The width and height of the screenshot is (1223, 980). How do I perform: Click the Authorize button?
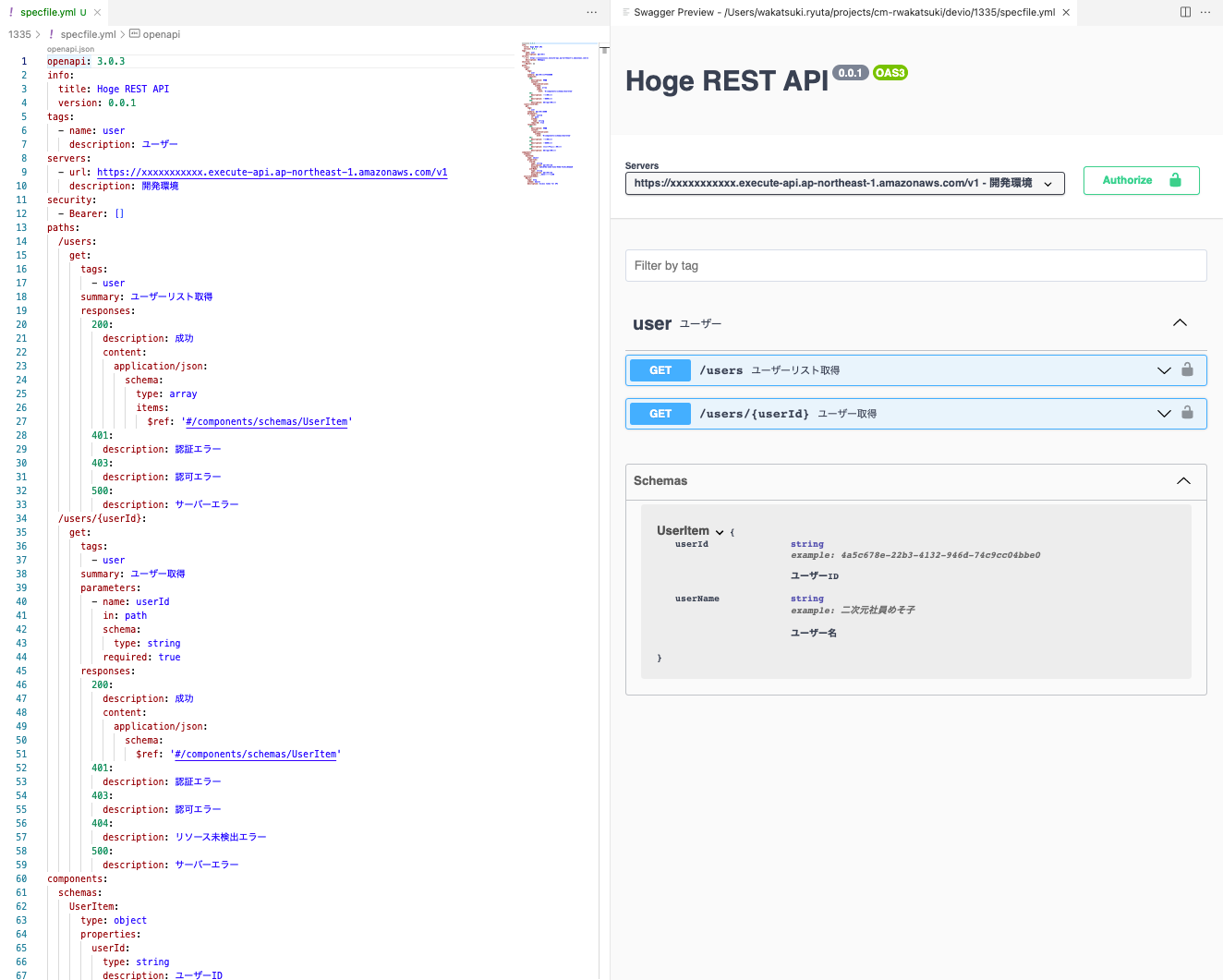(x=1142, y=180)
